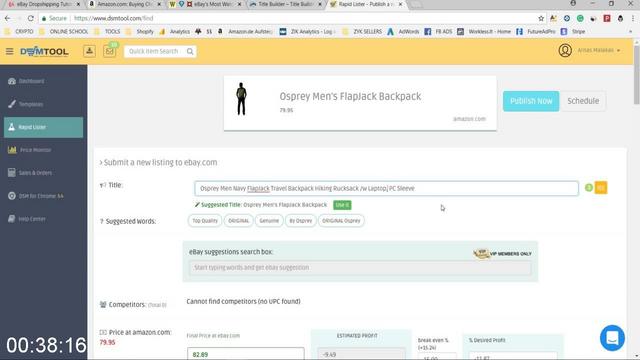Click the search magnifier in Quick Item Search
Screen dimensions: 640x360
190,51
